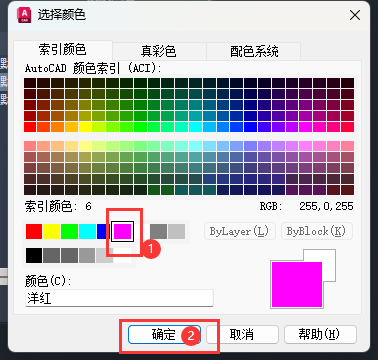Select the magenta standard color swatch
The width and height of the screenshot is (378, 360).
[x=122, y=231]
